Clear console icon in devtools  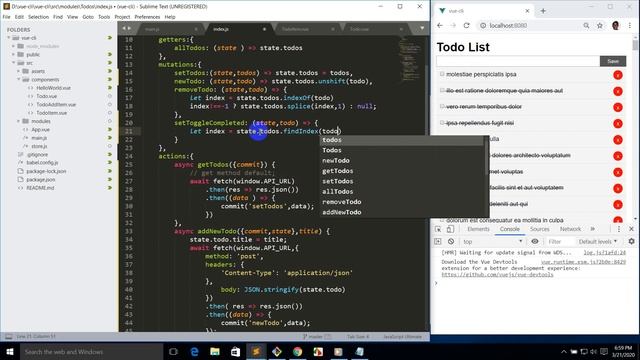(x=451, y=242)
